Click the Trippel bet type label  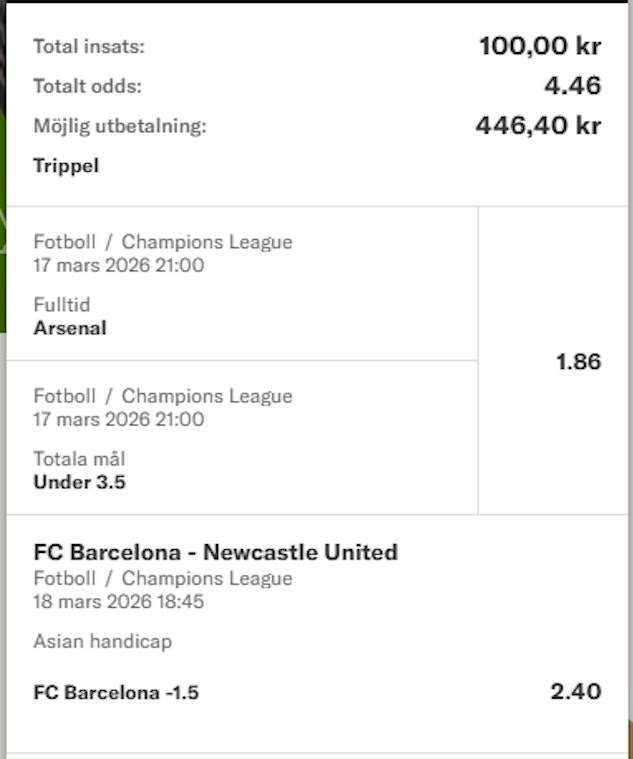tap(66, 166)
